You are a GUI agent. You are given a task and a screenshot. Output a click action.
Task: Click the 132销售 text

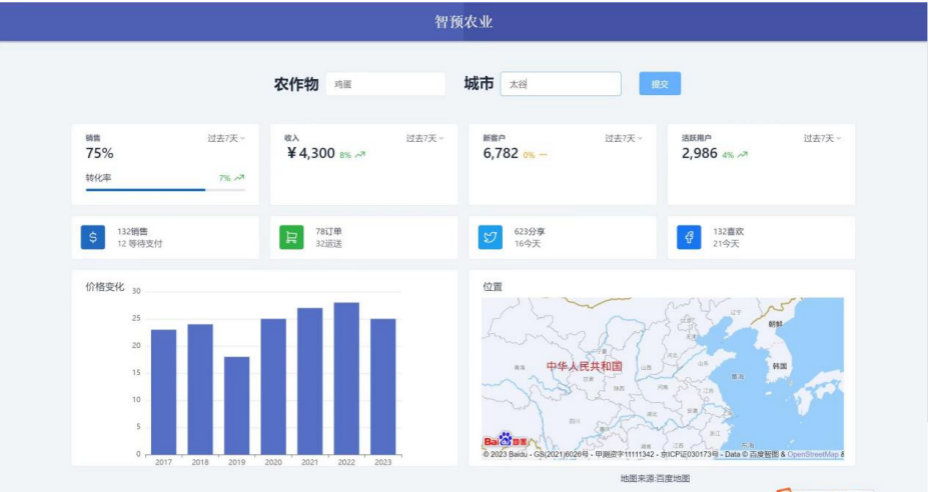coord(132,231)
